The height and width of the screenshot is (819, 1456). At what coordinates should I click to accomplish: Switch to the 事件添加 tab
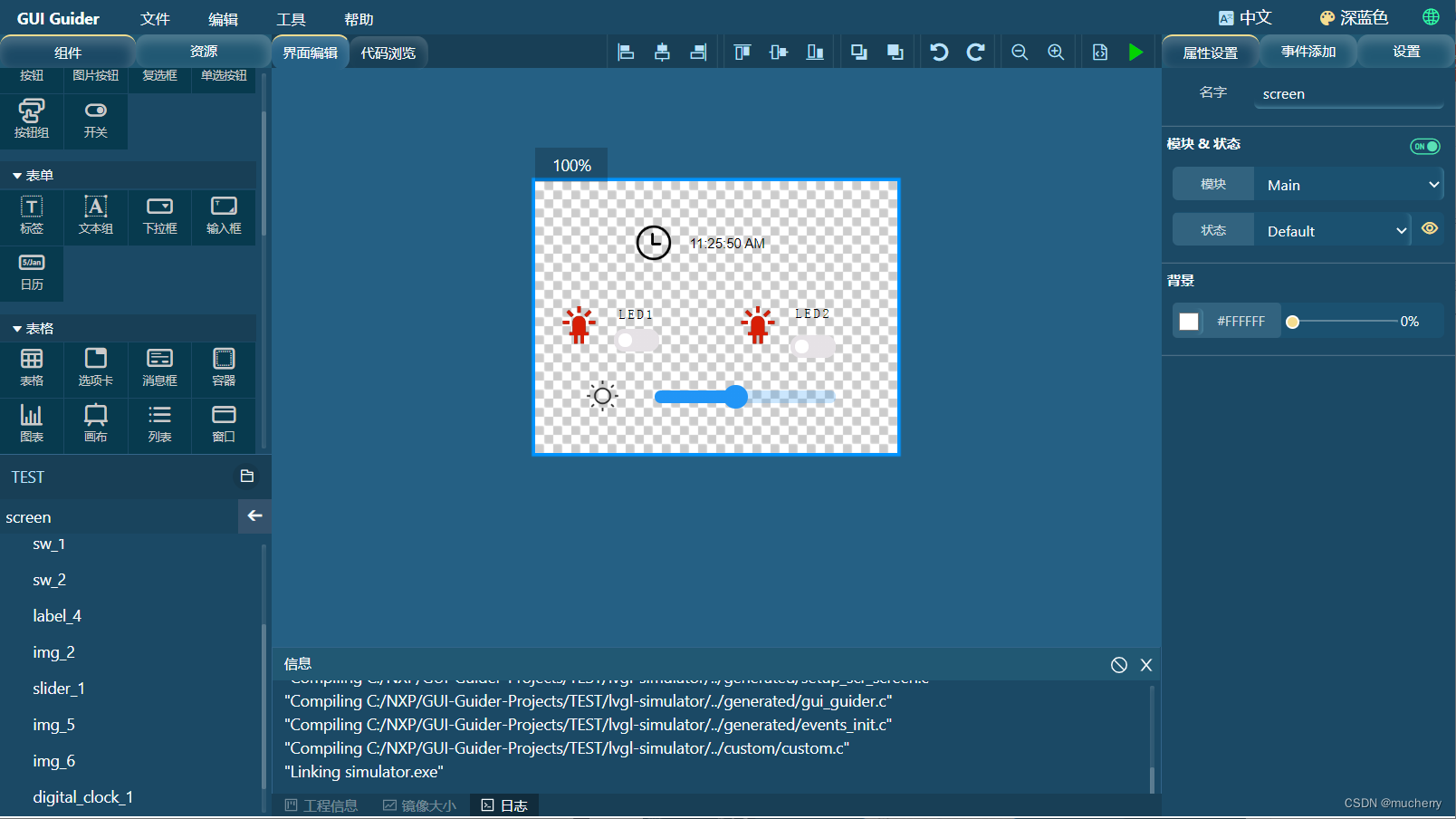[x=1309, y=52]
